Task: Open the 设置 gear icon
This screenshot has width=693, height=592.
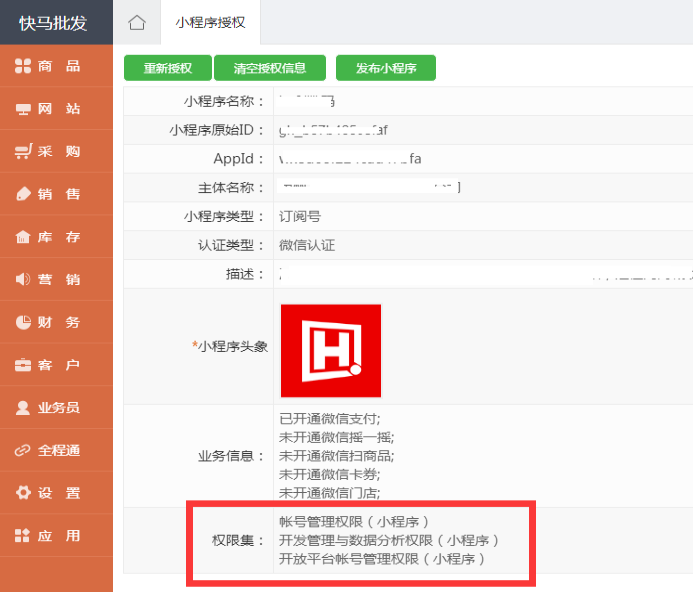Action: pyautogui.click(x=23, y=493)
